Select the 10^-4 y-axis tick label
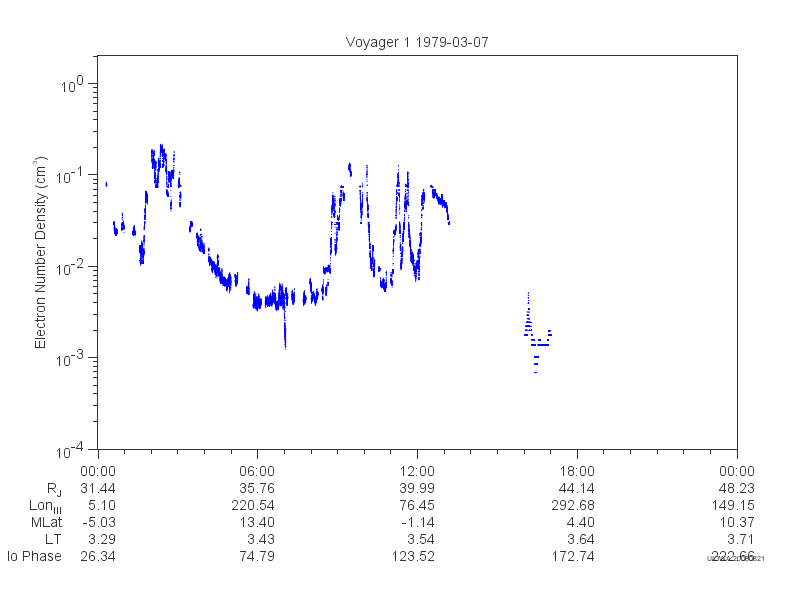Image resolution: width=793 pixels, height=589 pixels. 69,450
